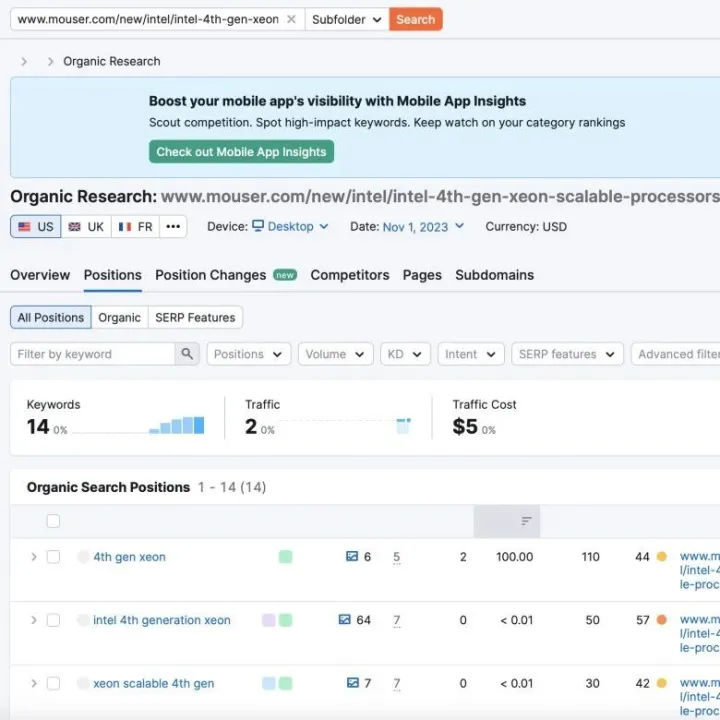Select the SERP Features positions filter
The width and height of the screenshot is (720, 720).
pyautogui.click(x=195, y=317)
